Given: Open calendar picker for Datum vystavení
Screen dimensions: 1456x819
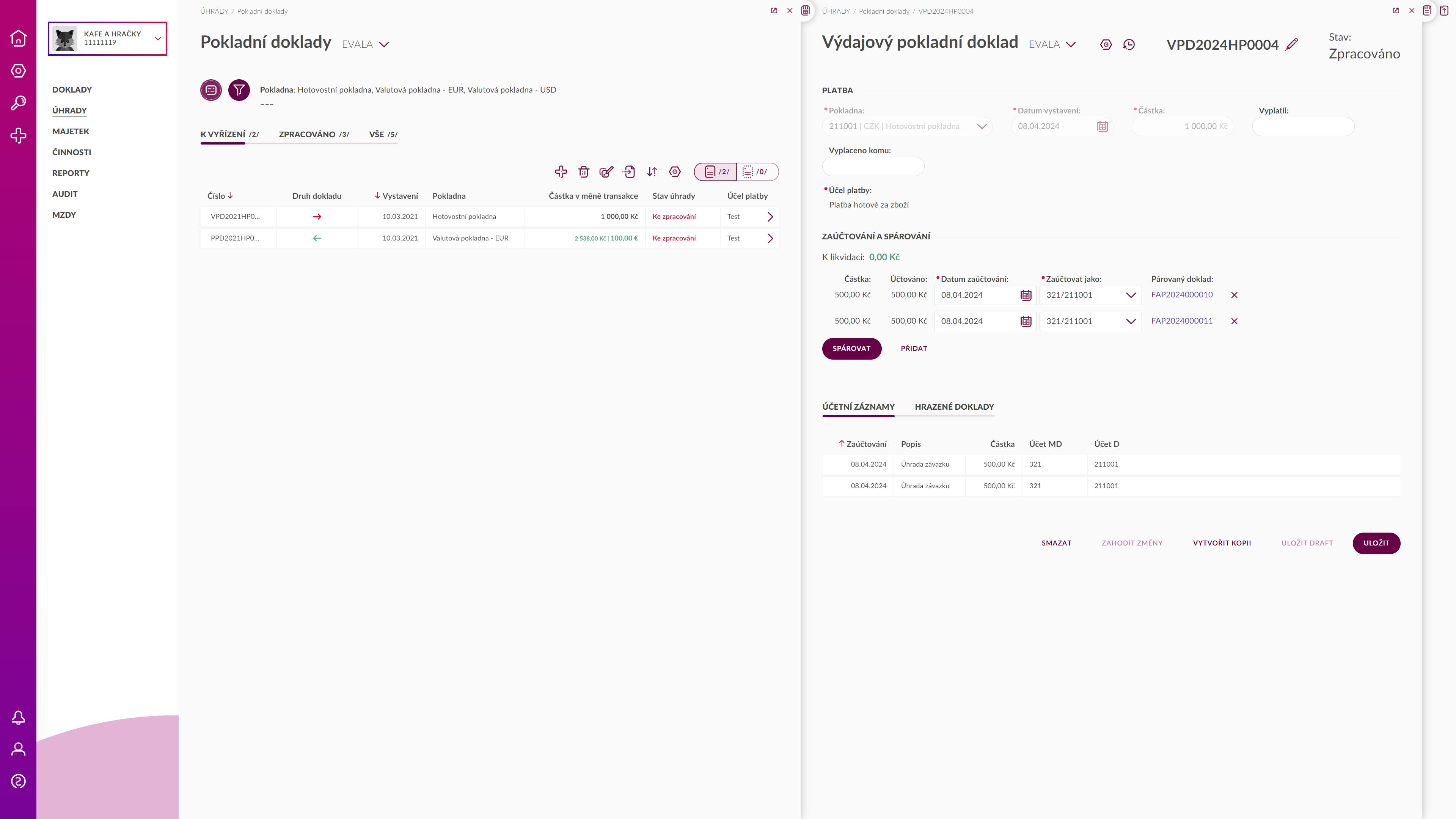Looking at the screenshot, I should (x=1102, y=127).
